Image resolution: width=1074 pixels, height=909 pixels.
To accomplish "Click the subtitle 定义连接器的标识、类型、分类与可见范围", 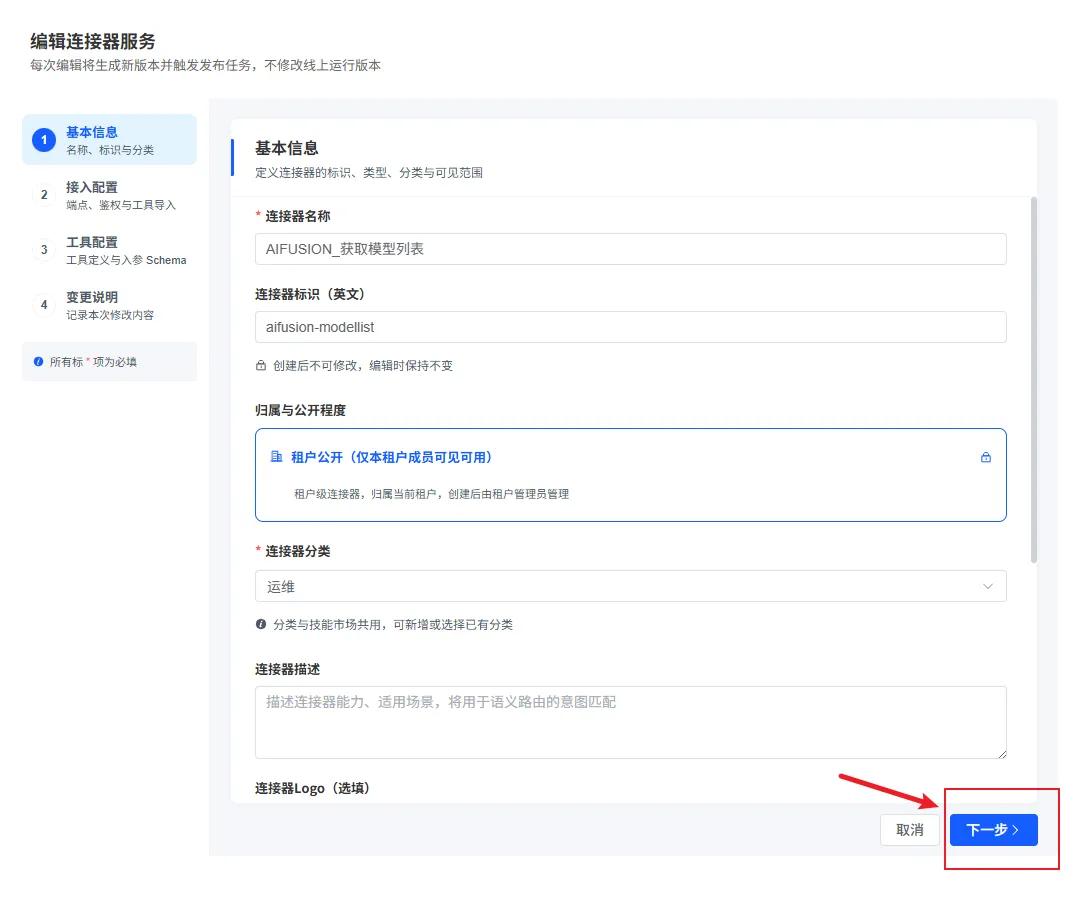I will pyautogui.click(x=369, y=173).
